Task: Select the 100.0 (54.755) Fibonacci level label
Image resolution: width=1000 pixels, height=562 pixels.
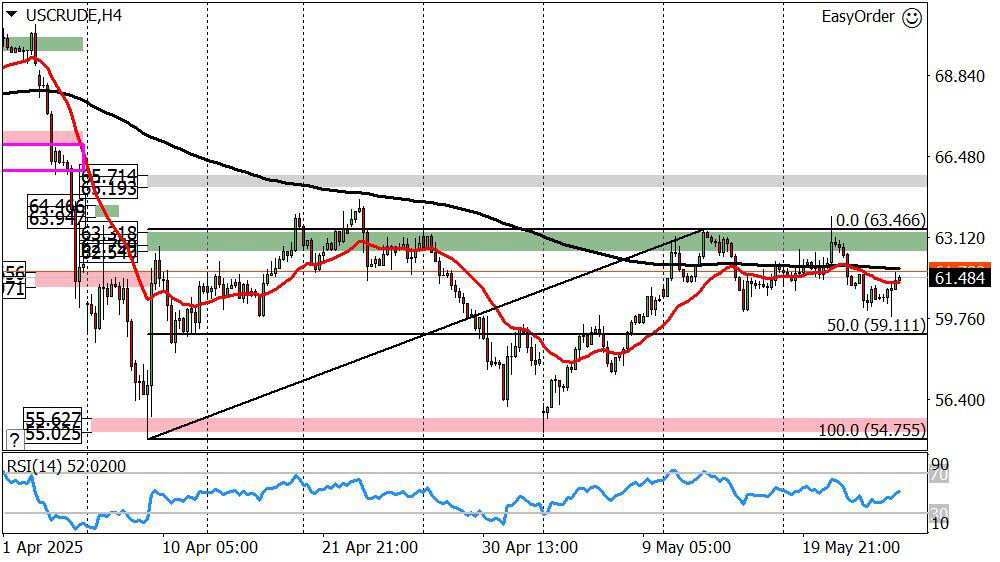Action: (x=872, y=430)
